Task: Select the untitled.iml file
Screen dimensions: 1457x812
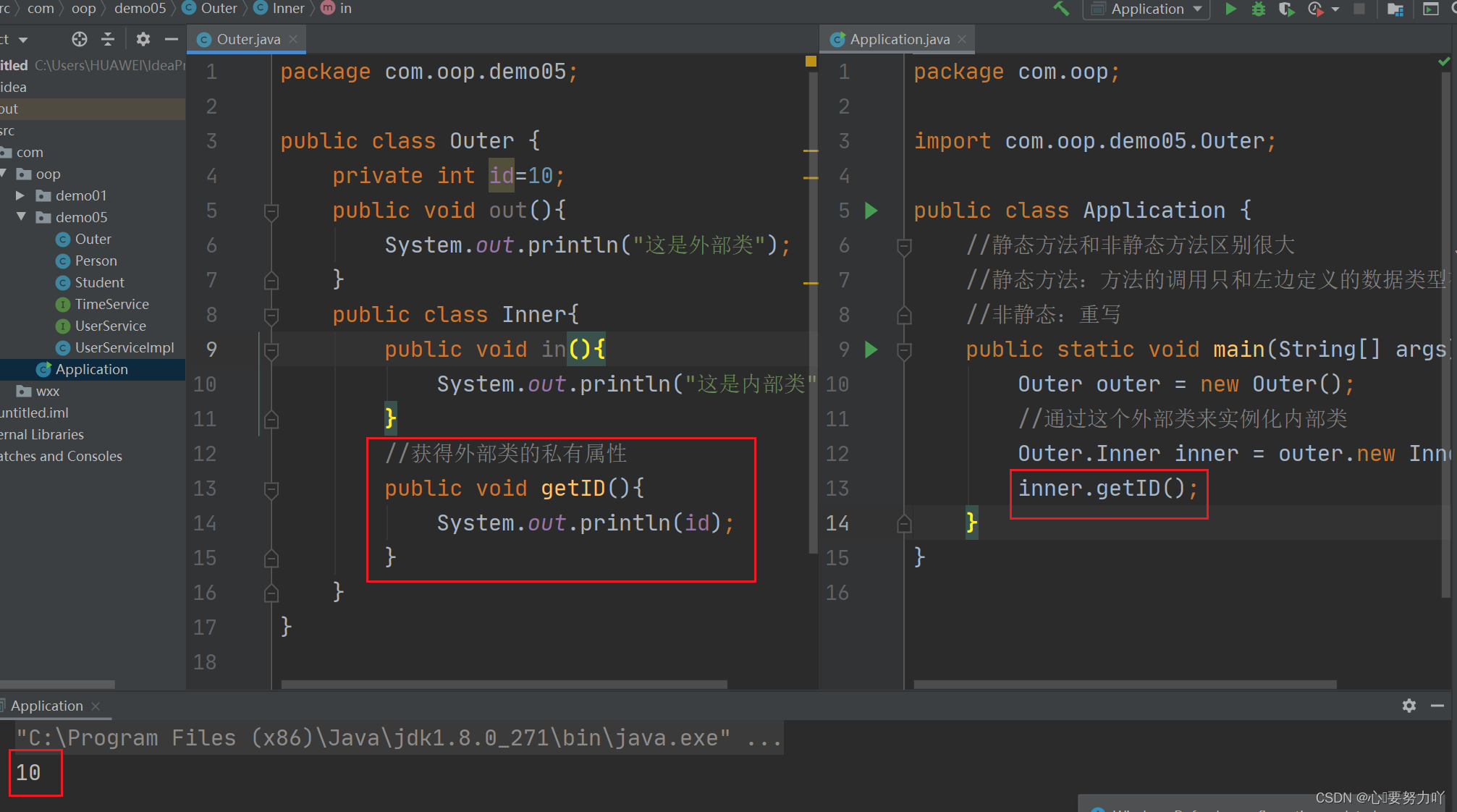Action: click(34, 413)
